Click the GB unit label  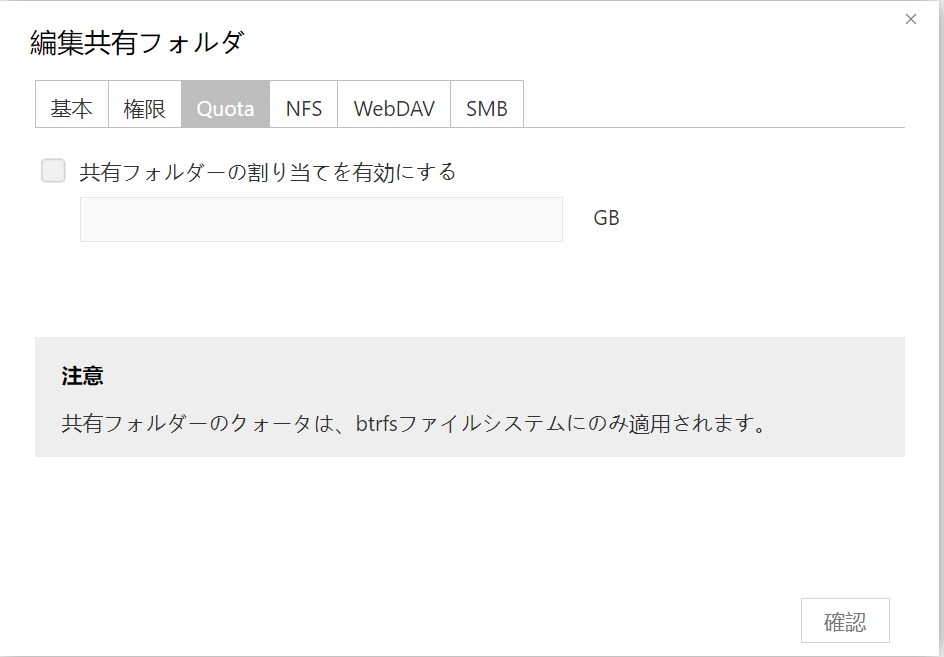click(606, 218)
